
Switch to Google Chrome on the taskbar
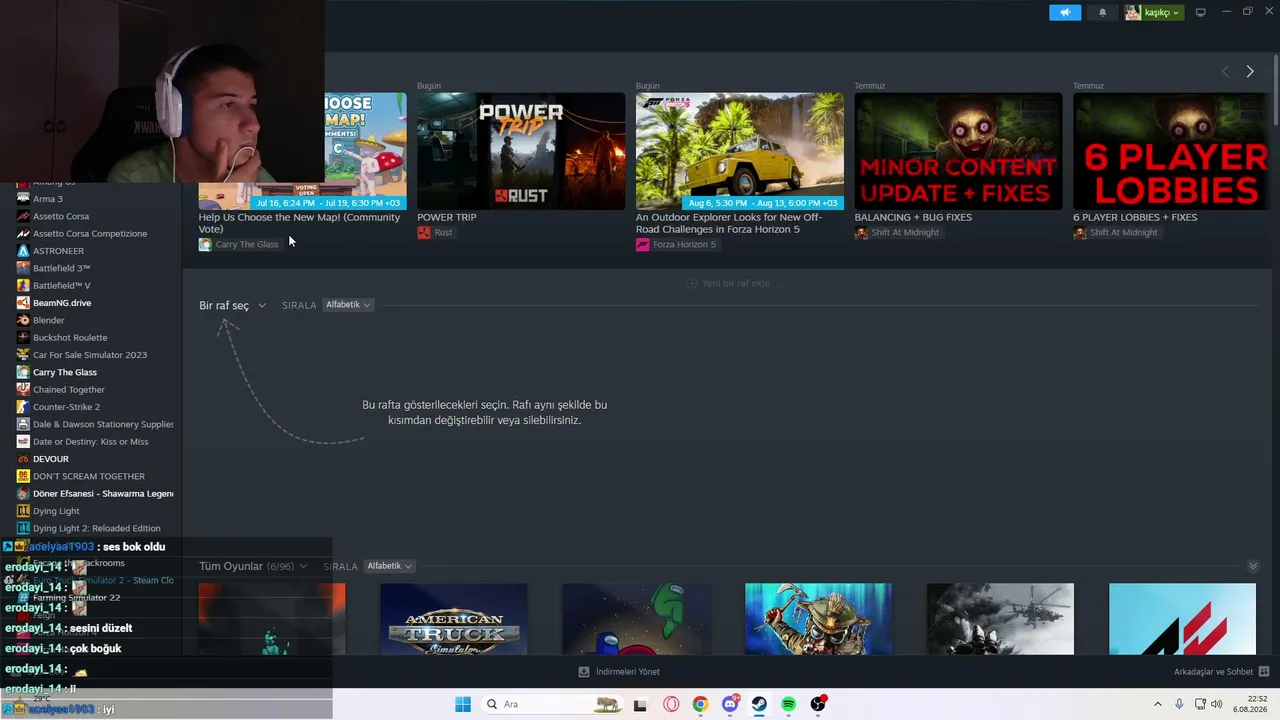[700, 704]
